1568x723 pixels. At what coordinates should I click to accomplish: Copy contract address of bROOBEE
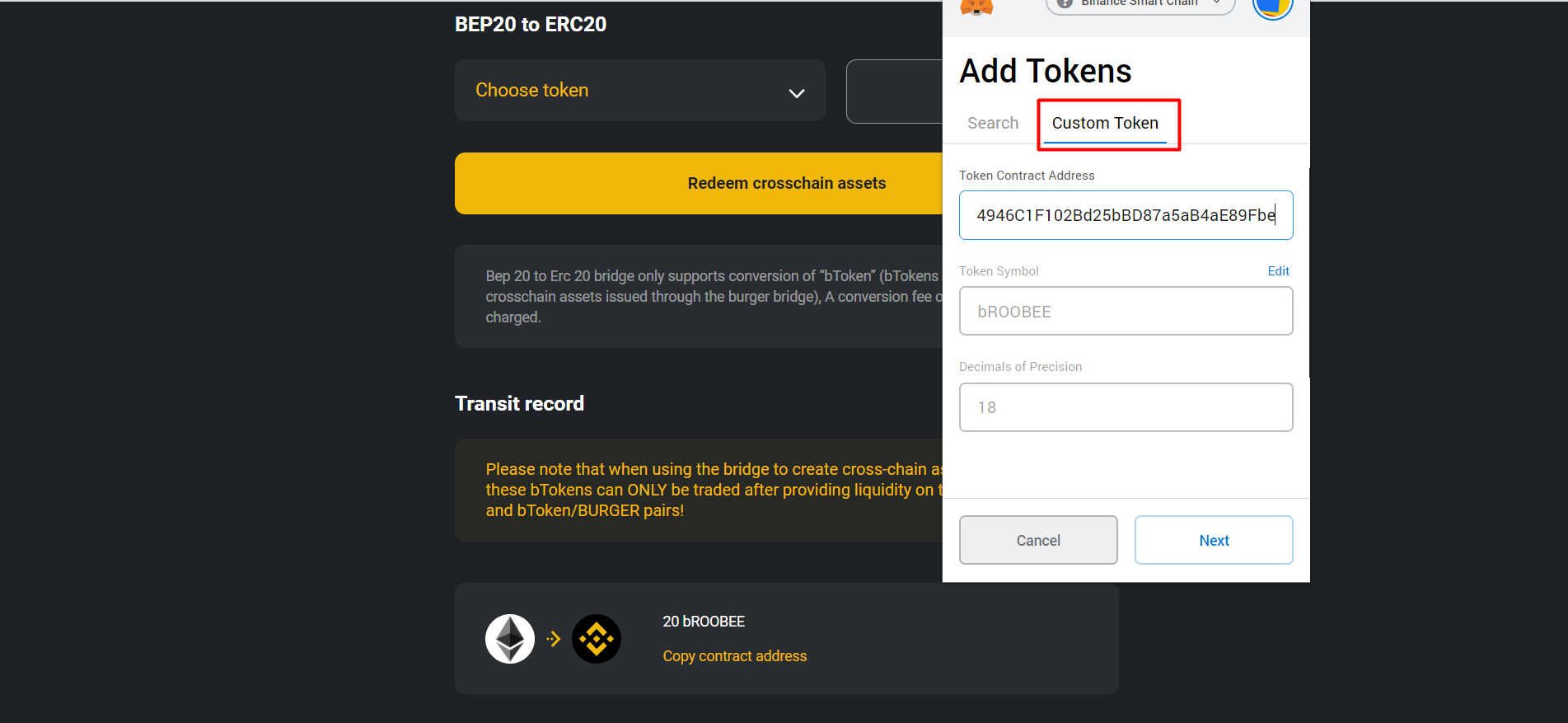[735, 656]
